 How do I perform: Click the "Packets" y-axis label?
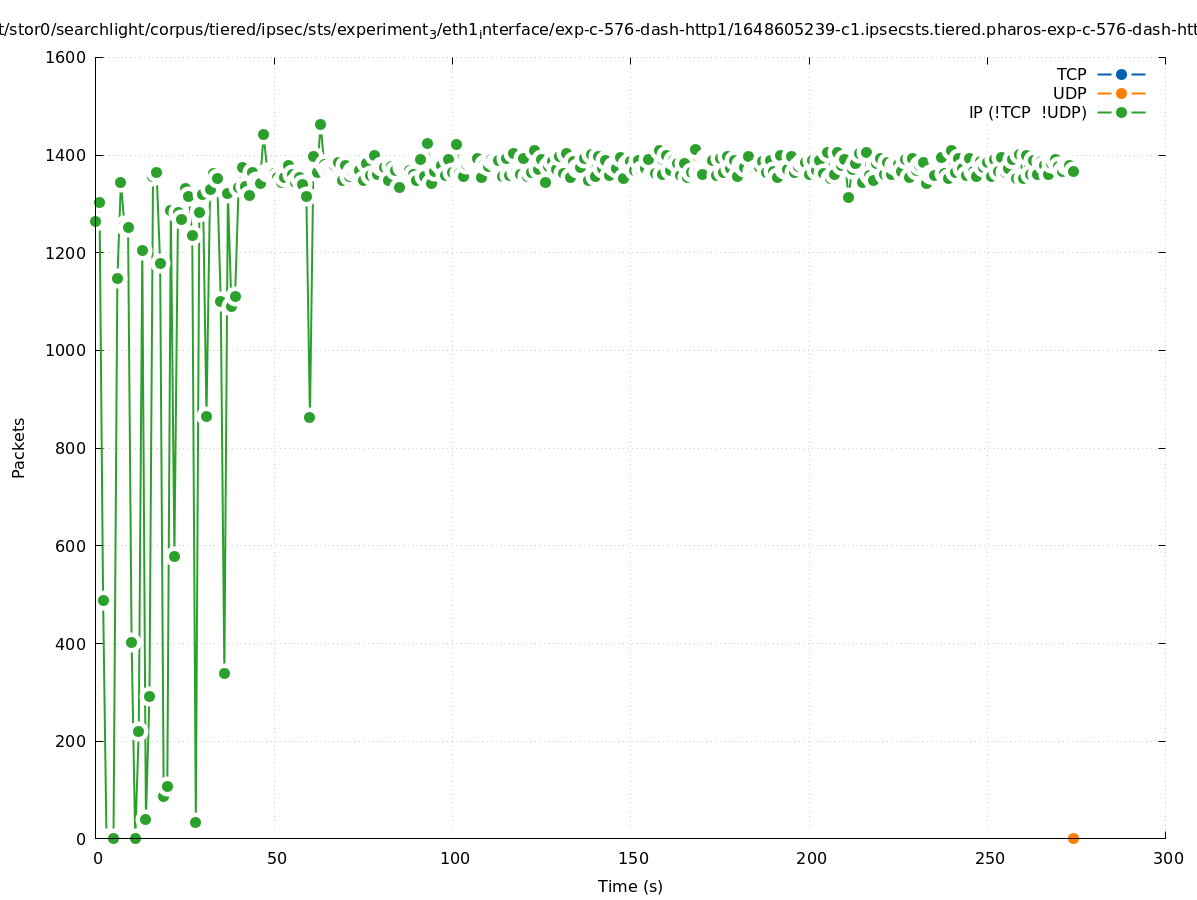(x=19, y=447)
